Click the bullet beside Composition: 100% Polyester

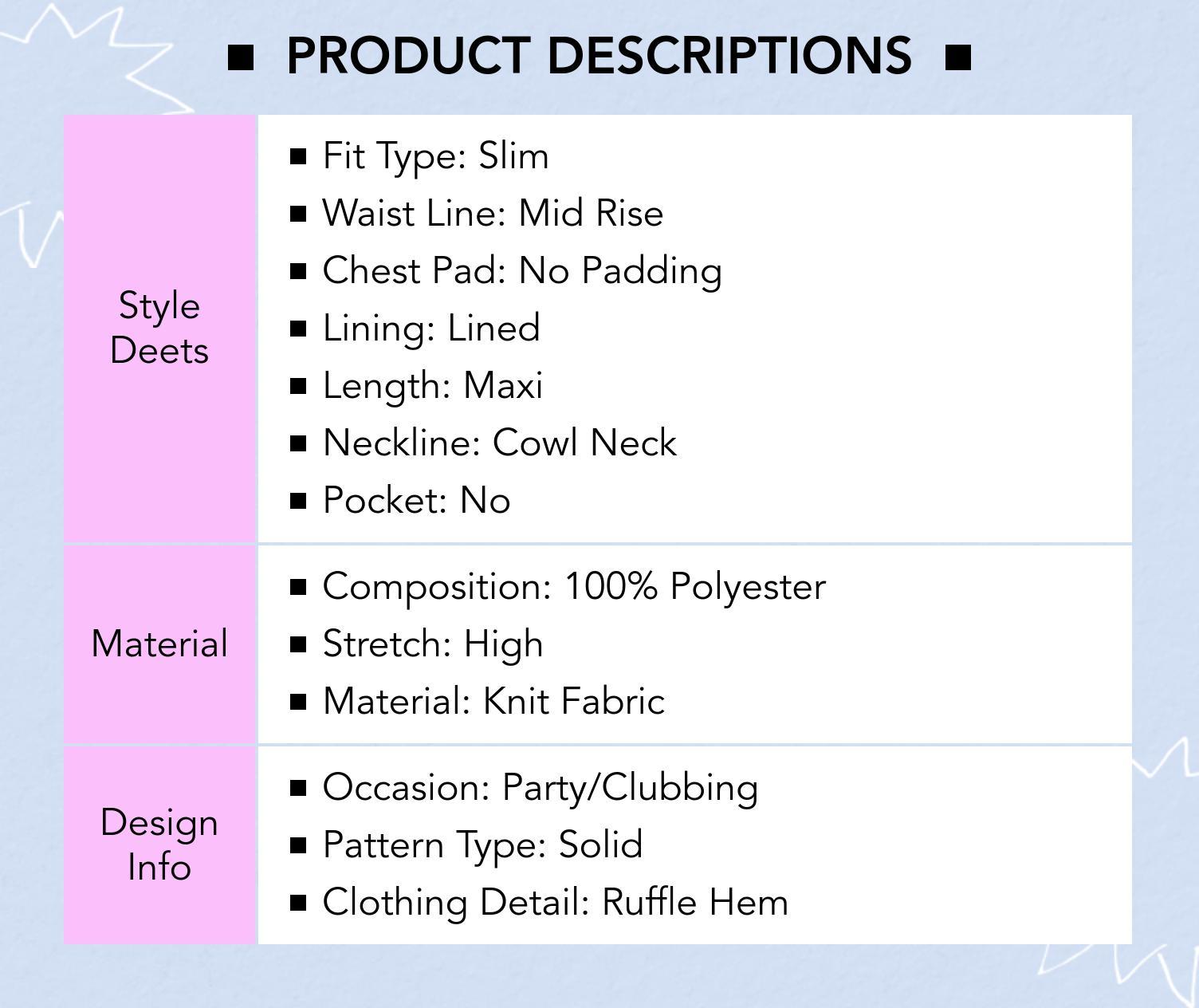pos(299,587)
